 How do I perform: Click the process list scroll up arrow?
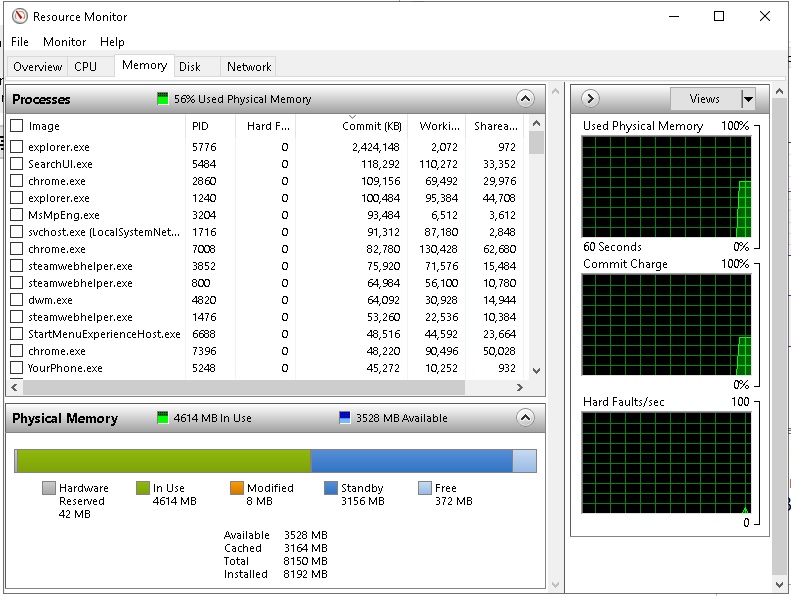[536, 123]
